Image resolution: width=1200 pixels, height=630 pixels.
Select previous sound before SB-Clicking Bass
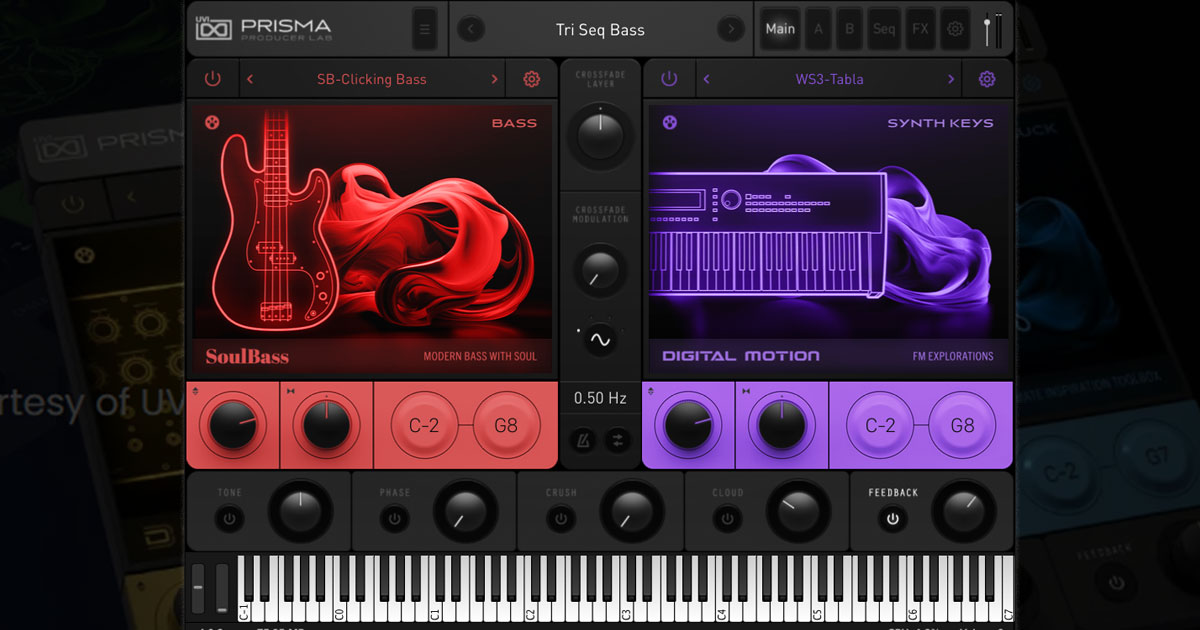click(x=250, y=79)
